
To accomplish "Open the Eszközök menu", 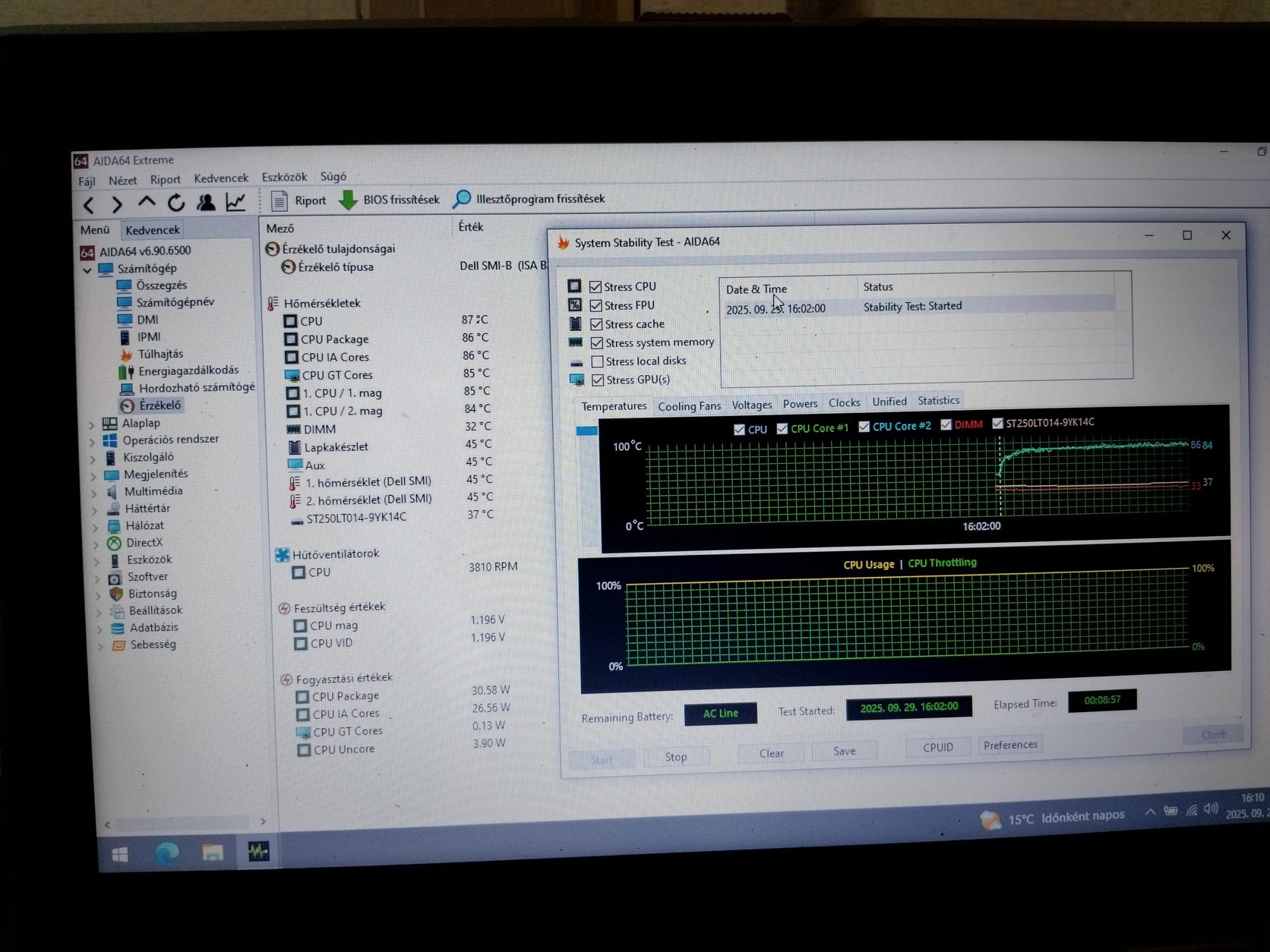I will [x=285, y=178].
